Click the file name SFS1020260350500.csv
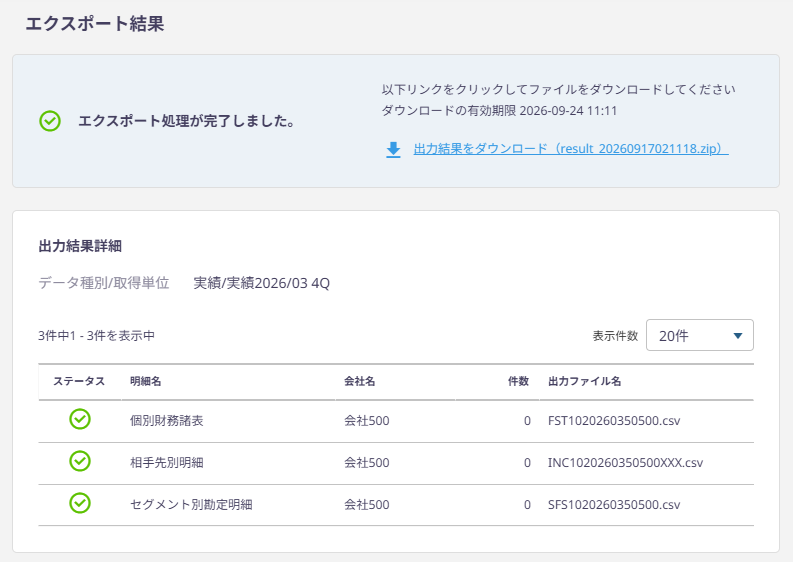 point(614,505)
